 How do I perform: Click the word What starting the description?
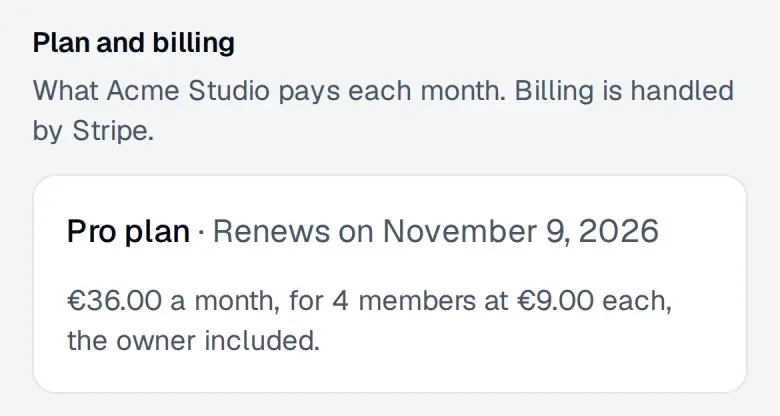65,91
